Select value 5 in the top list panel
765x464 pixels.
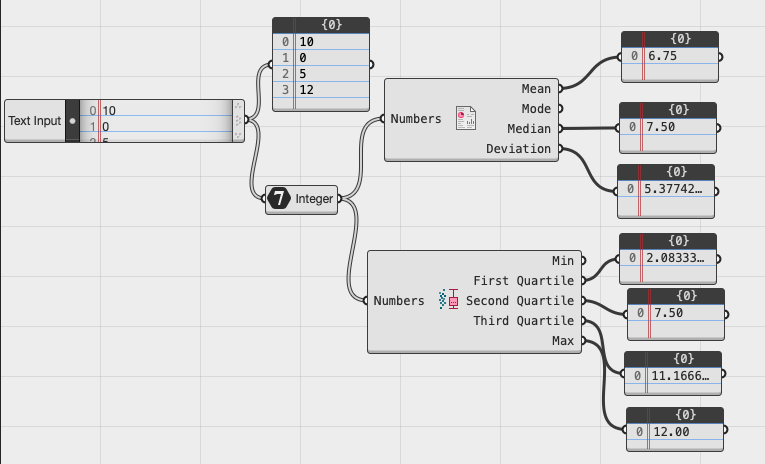pyautogui.click(x=302, y=74)
